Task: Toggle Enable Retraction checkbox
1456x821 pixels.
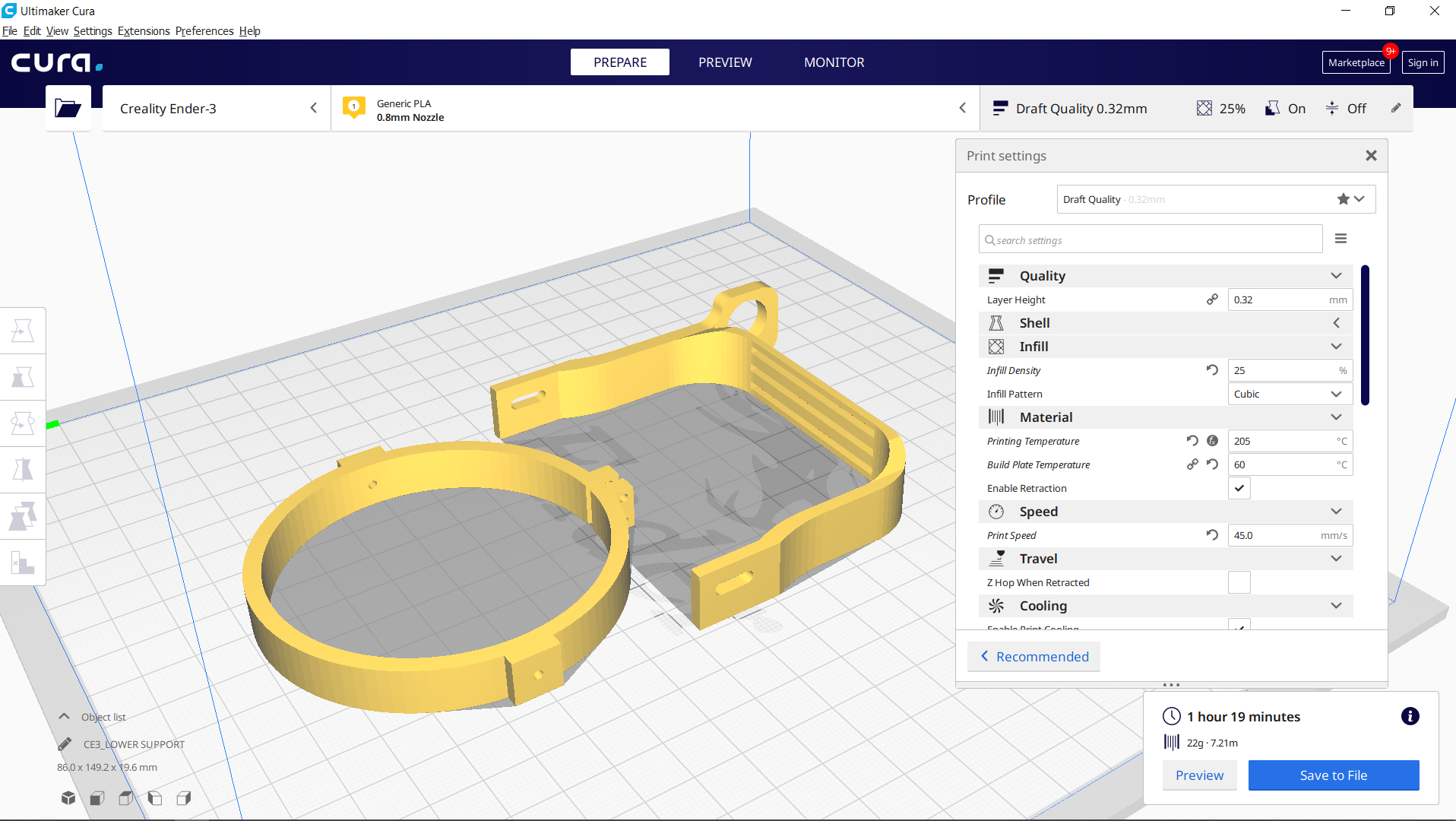Action: click(1239, 488)
